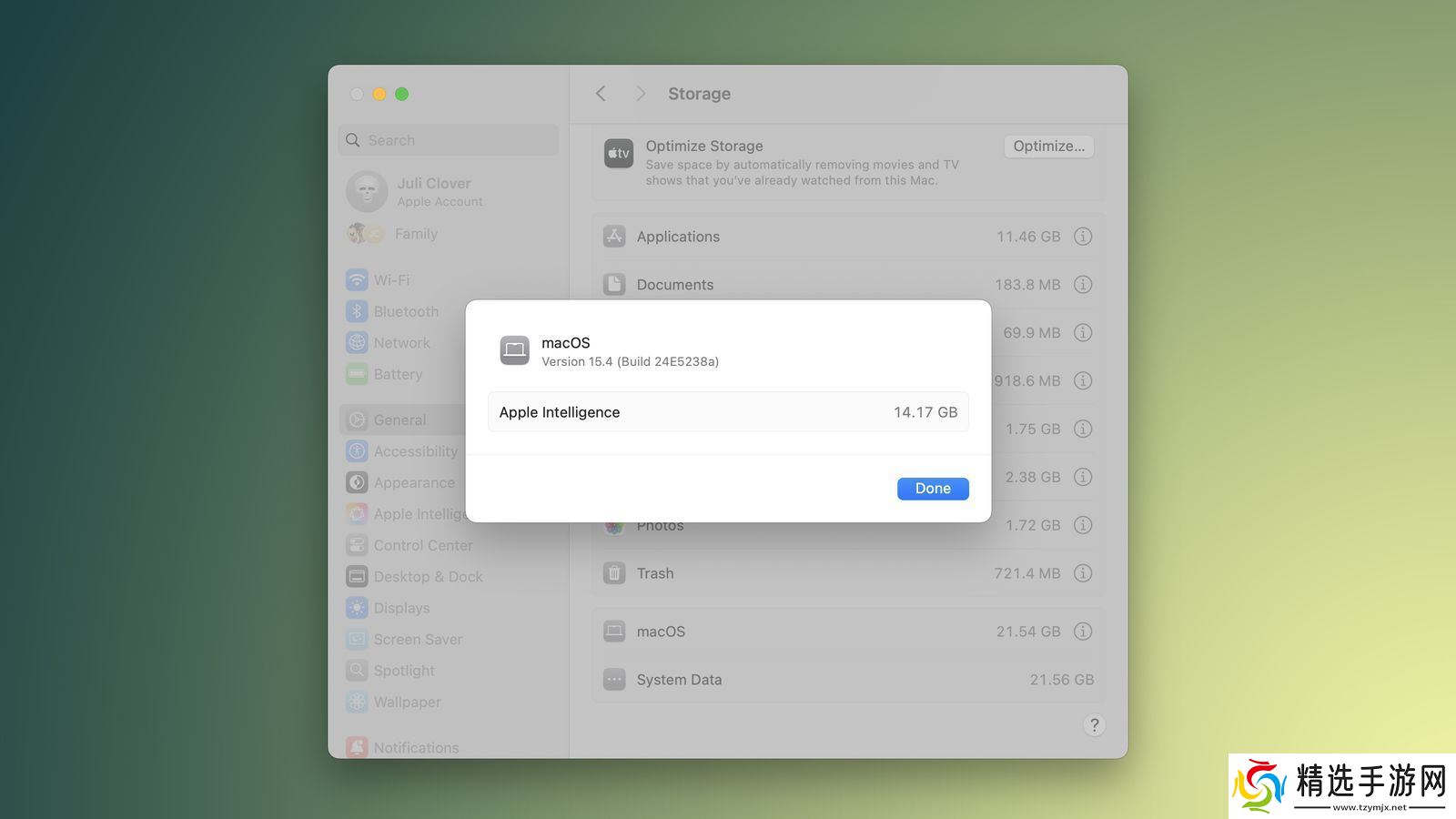Image resolution: width=1456 pixels, height=819 pixels.
Task: Select the Apple Intelligence storage row
Action: (728, 412)
